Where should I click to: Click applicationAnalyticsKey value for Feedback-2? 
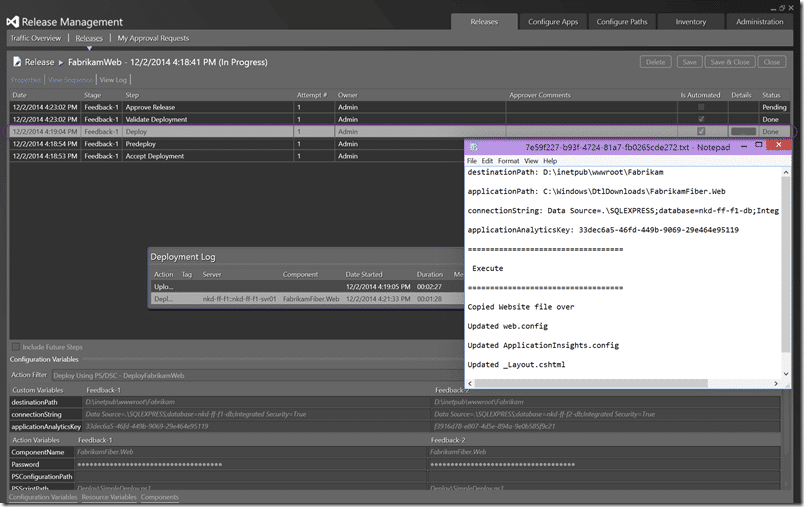tap(606, 427)
